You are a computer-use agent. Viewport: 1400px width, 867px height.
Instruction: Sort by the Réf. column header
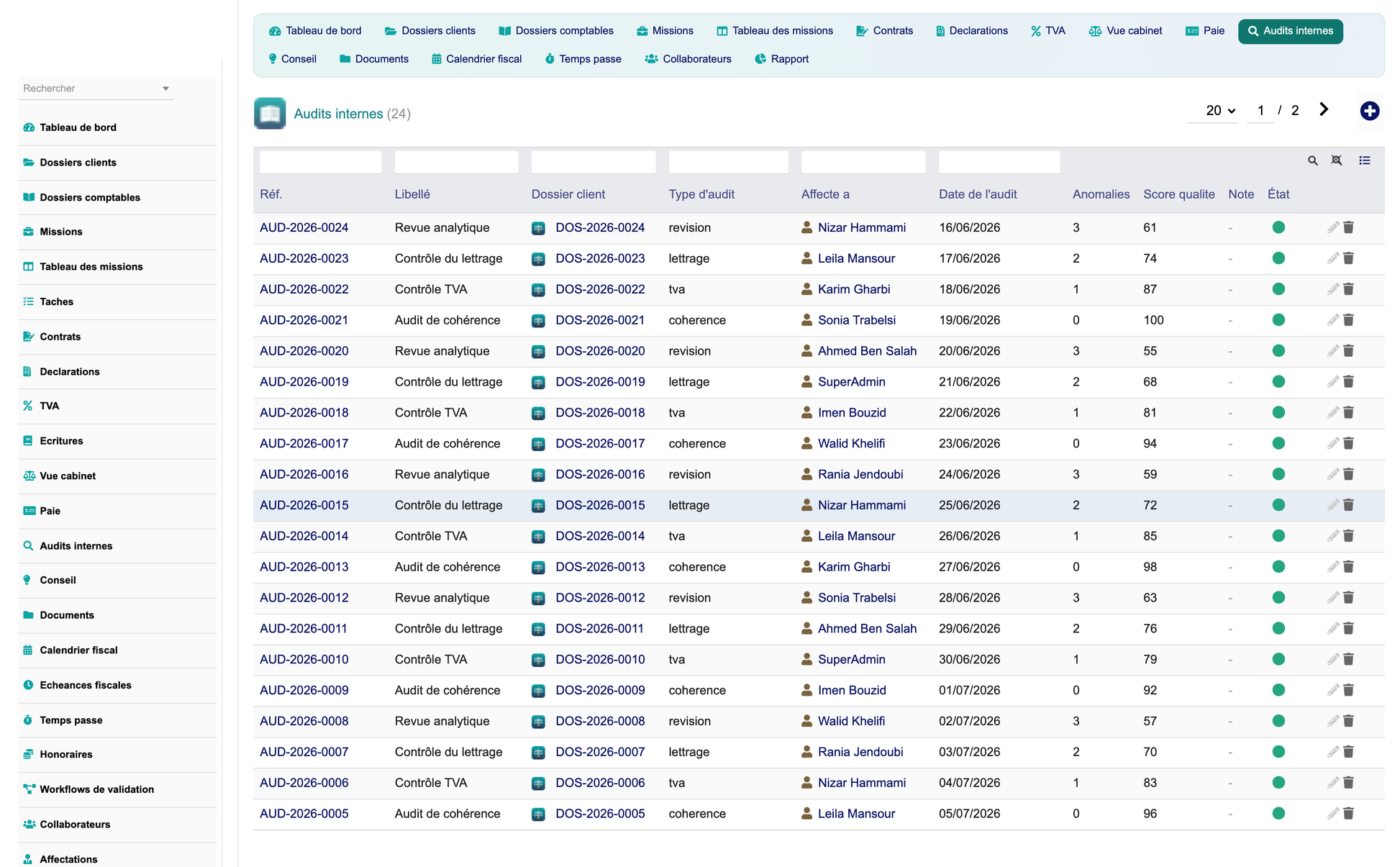click(x=271, y=194)
